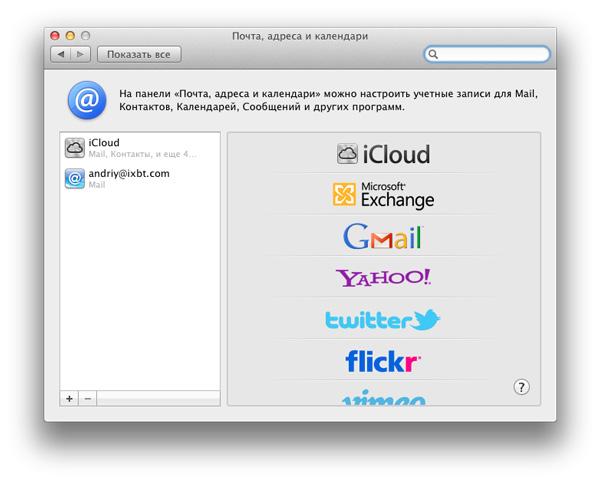Open help with question mark button
This screenshot has width=600, height=482.
click(521, 387)
